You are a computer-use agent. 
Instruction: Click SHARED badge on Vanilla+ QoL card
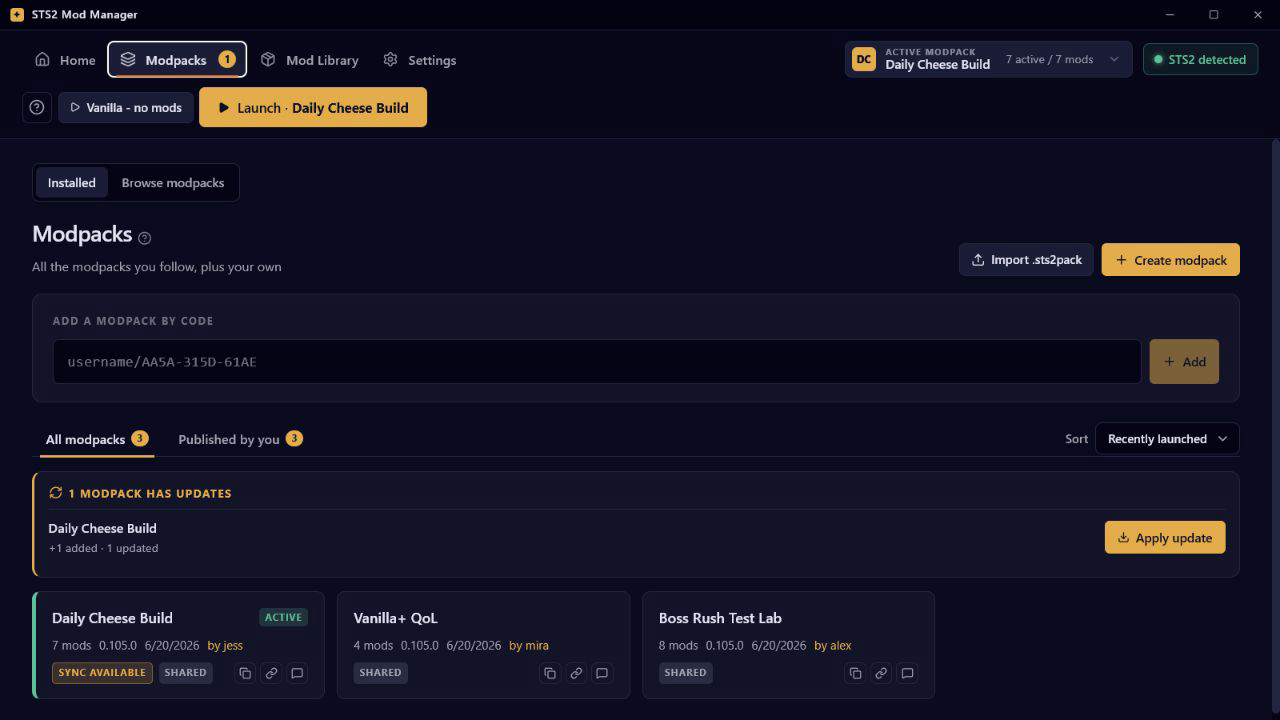380,673
